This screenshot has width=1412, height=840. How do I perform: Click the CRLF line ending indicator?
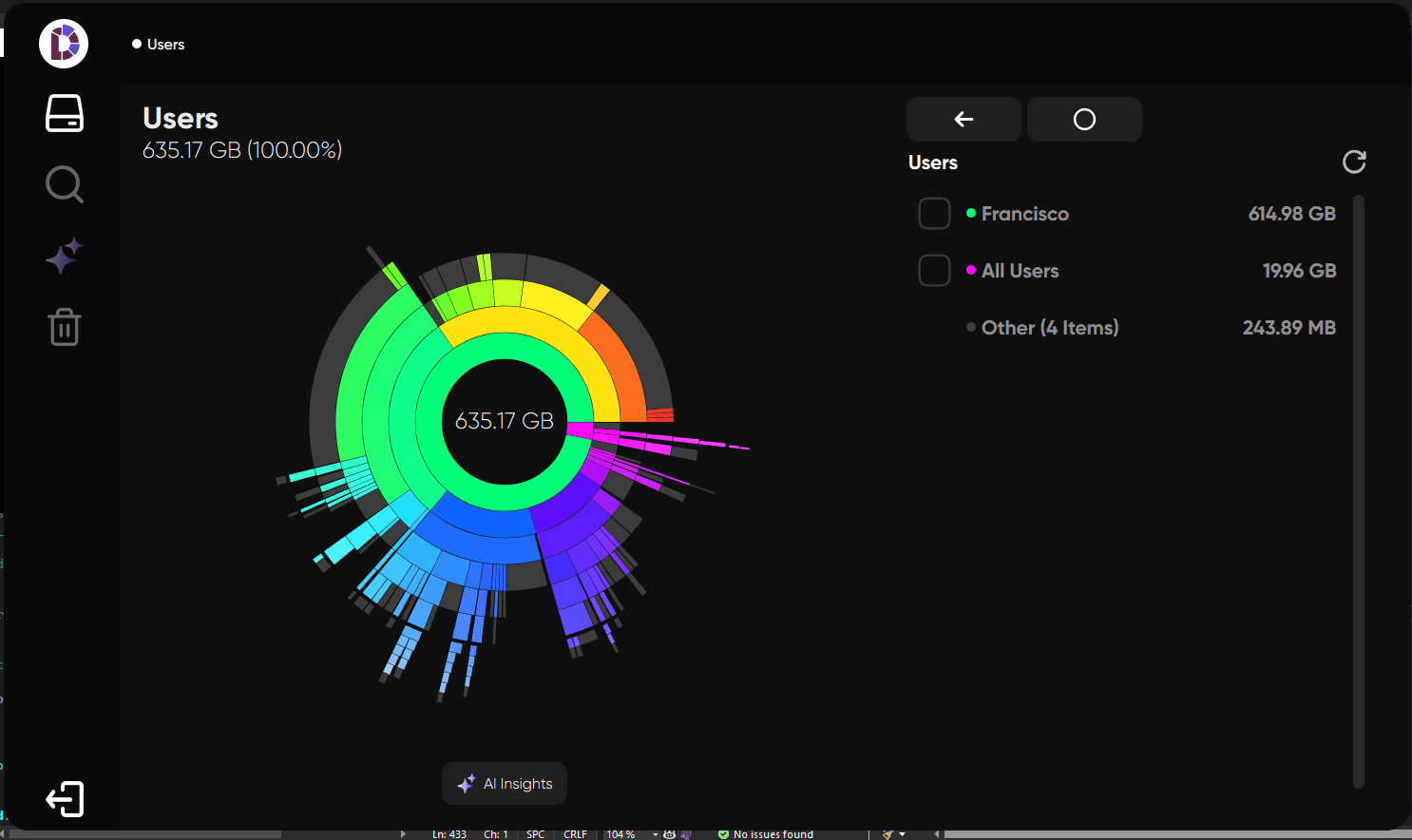coord(575,834)
